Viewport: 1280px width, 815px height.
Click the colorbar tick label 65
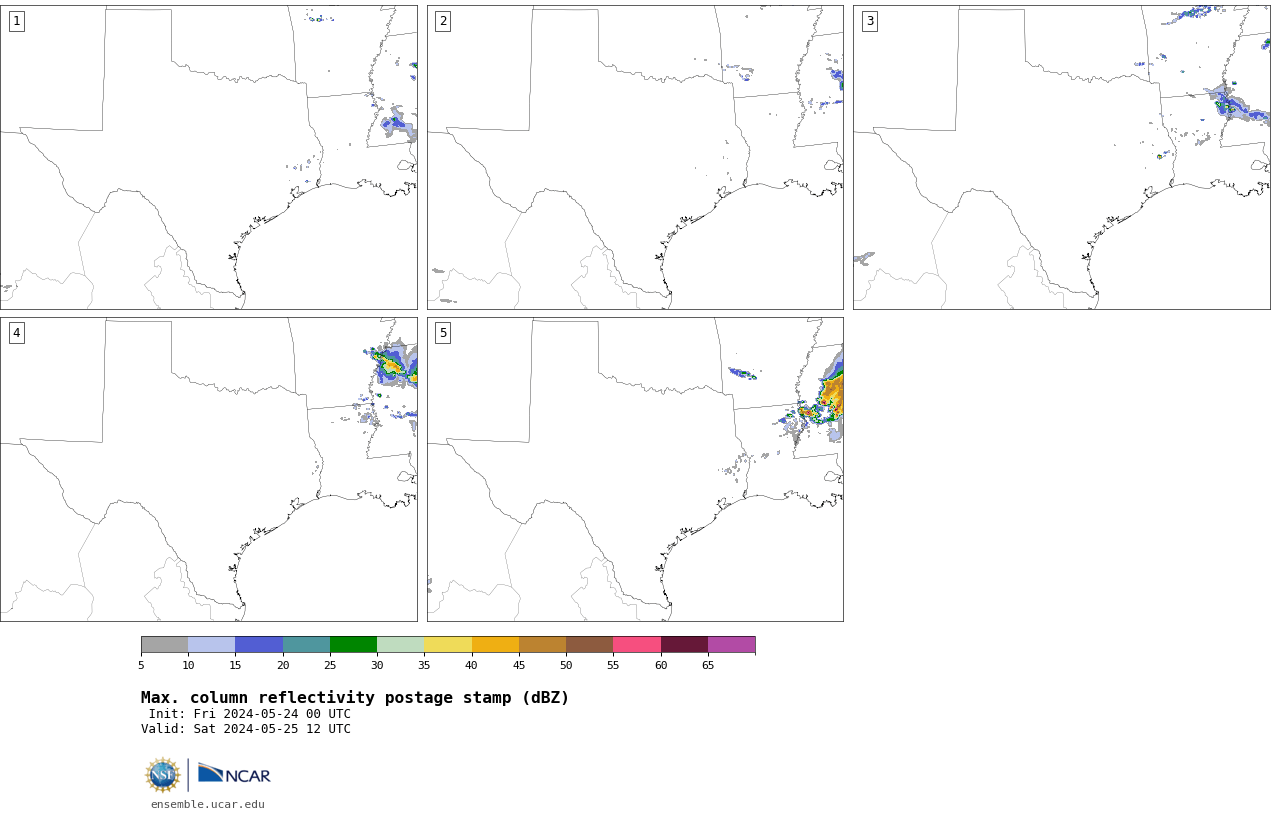coord(708,665)
